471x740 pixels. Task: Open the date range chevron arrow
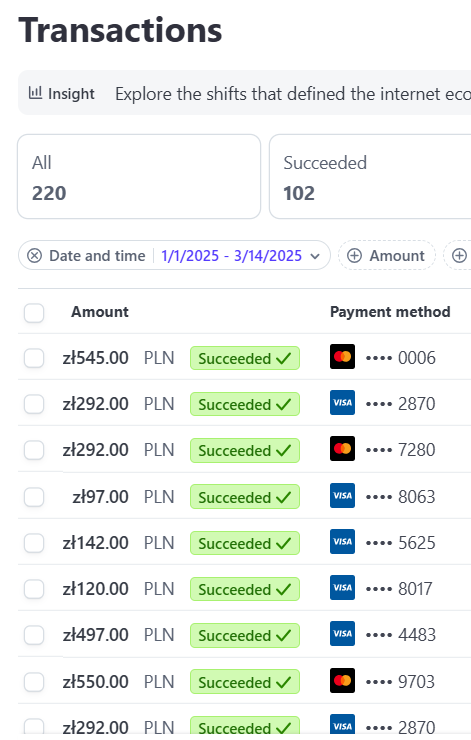pyautogui.click(x=315, y=256)
